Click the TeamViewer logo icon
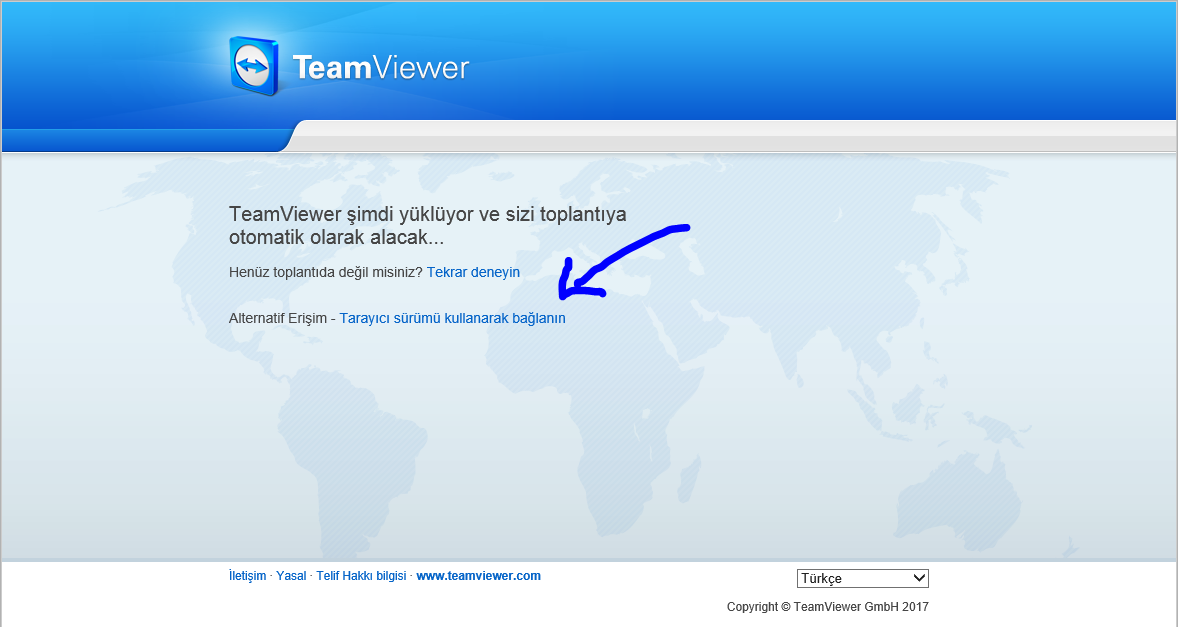Image resolution: width=1178 pixels, height=627 pixels. pyautogui.click(x=254, y=66)
